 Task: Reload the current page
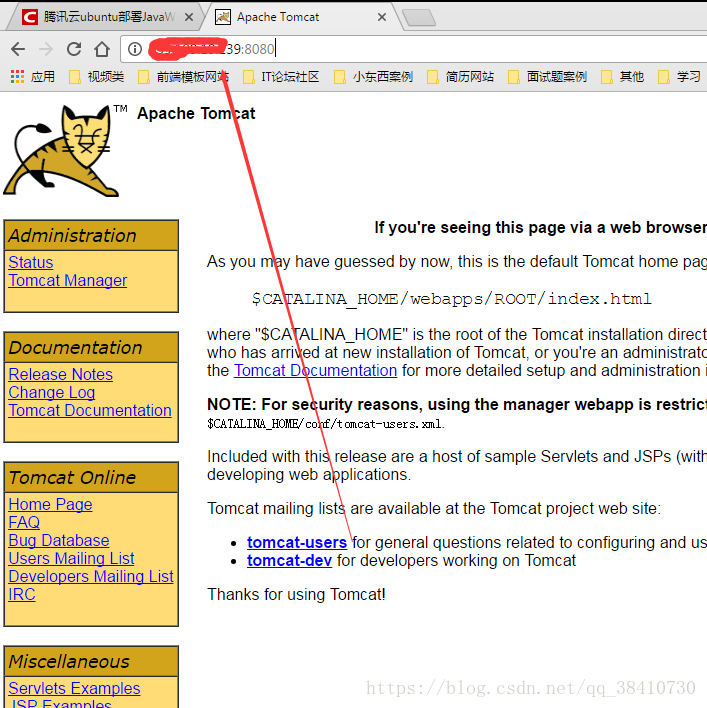coord(74,49)
